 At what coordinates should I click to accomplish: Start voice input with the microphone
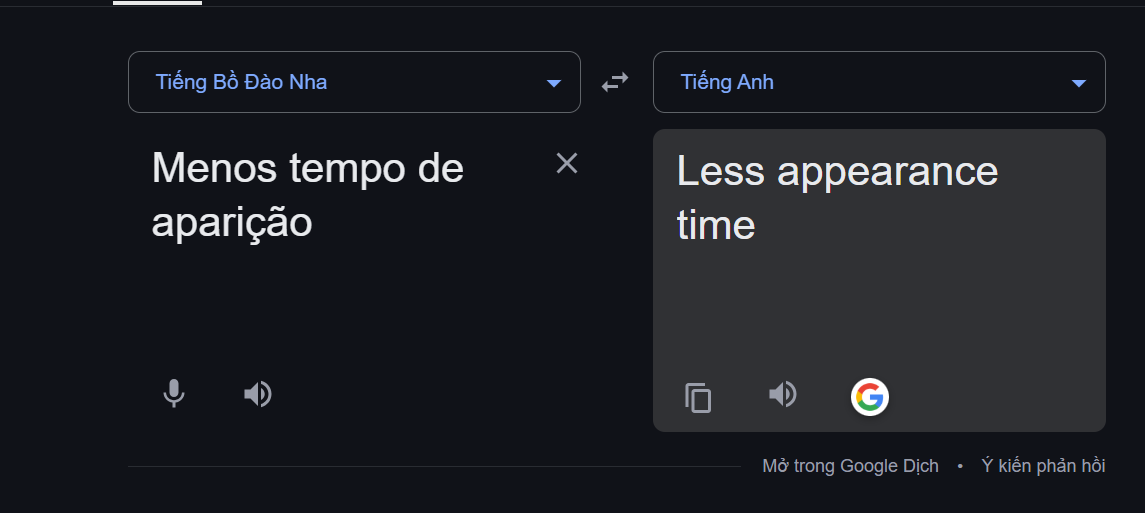(173, 394)
